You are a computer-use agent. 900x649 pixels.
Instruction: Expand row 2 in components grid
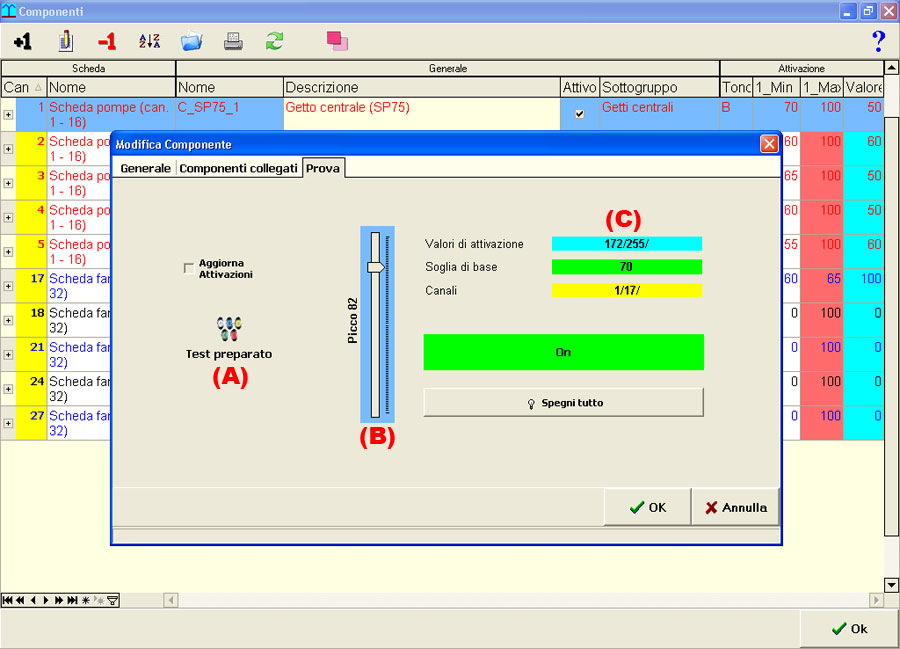coord(8,149)
